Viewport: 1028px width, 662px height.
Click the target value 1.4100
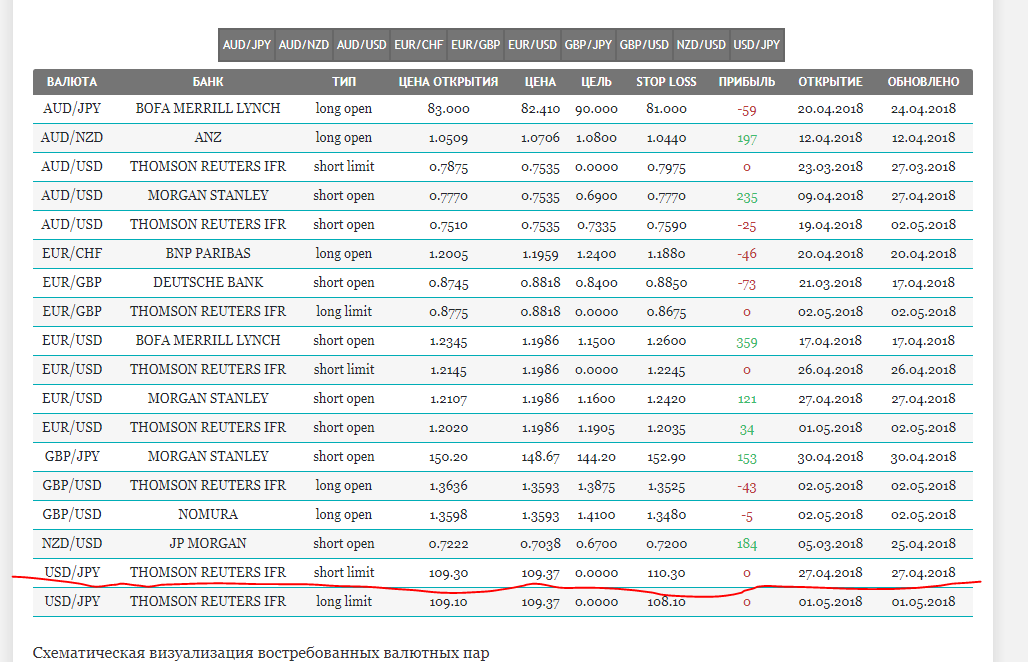[x=596, y=515]
